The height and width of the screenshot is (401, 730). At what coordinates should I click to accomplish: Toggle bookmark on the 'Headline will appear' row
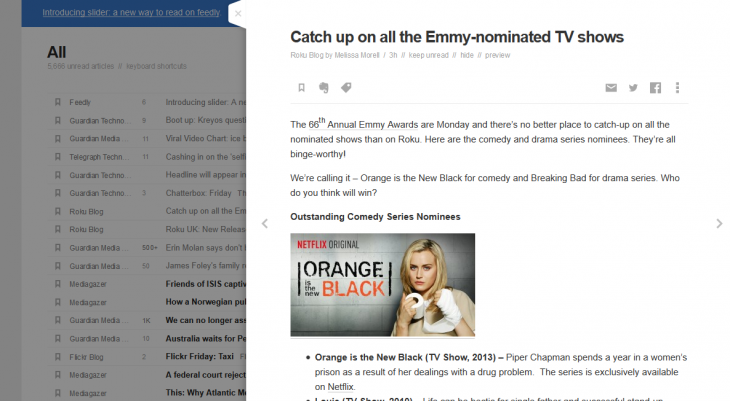coord(58,175)
